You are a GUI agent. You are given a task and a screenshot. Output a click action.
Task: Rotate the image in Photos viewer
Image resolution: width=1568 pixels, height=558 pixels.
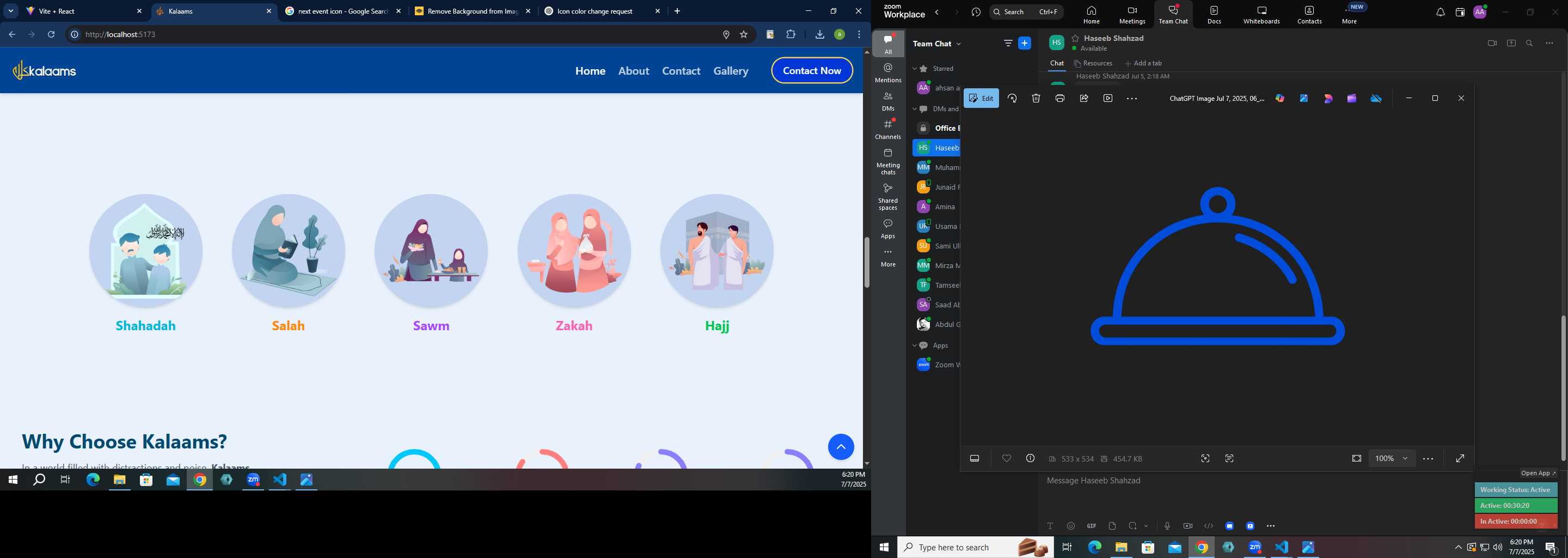[x=1012, y=98]
